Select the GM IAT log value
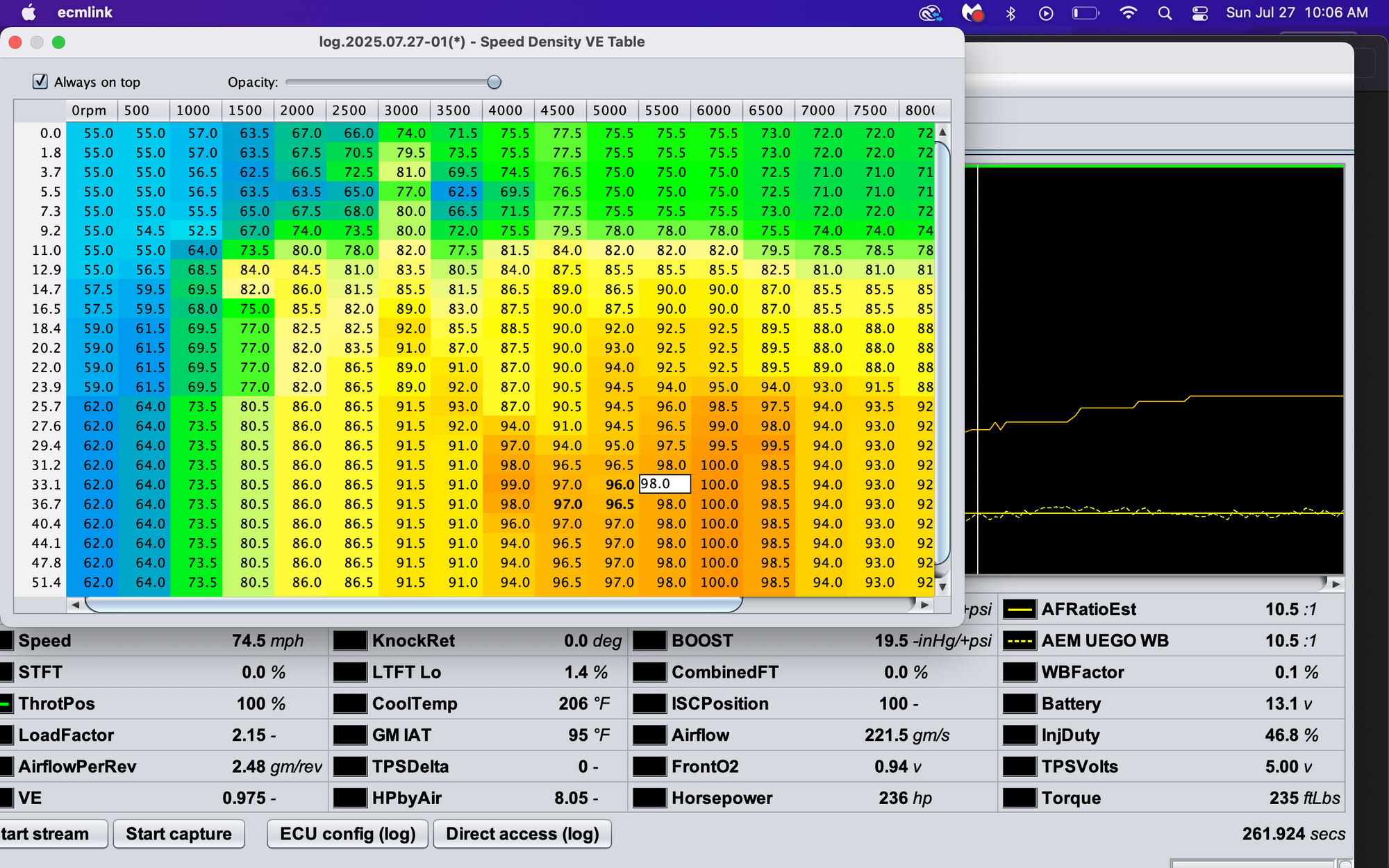The width and height of the screenshot is (1389, 868). tap(479, 735)
